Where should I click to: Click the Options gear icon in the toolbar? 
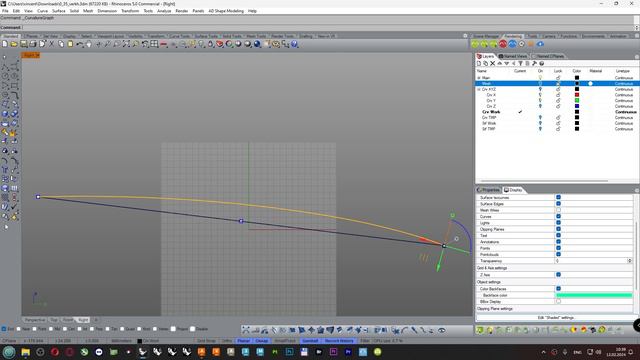point(276,44)
